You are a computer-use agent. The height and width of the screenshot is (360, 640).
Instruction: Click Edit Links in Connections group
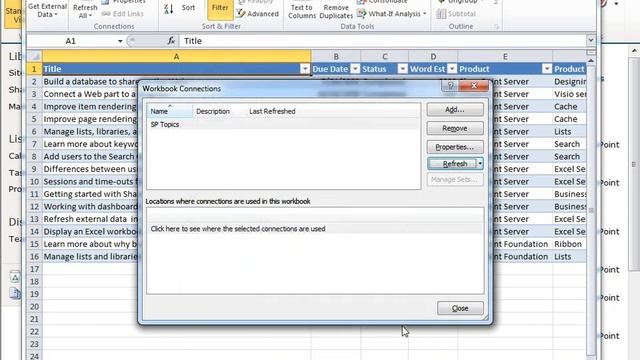122,13
